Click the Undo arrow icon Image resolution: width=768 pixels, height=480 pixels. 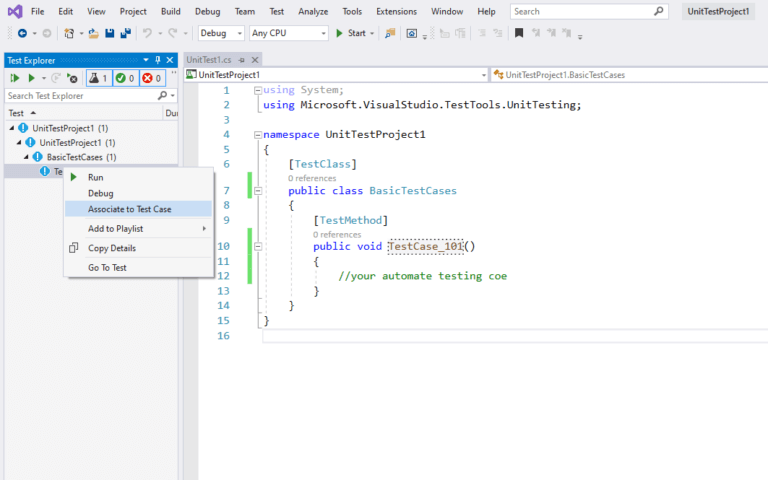[147, 33]
